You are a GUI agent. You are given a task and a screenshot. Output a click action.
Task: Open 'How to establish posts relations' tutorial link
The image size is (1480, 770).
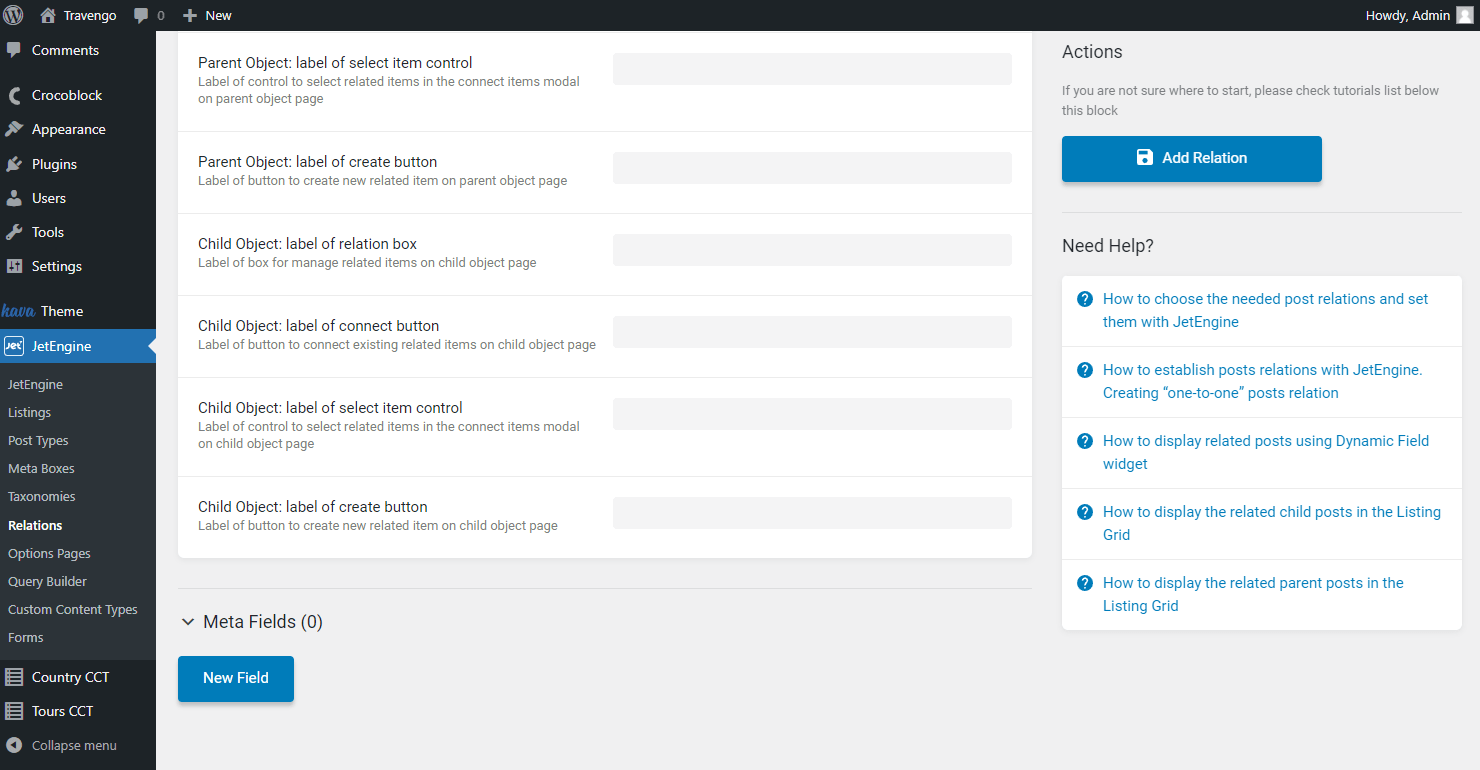1262,381
